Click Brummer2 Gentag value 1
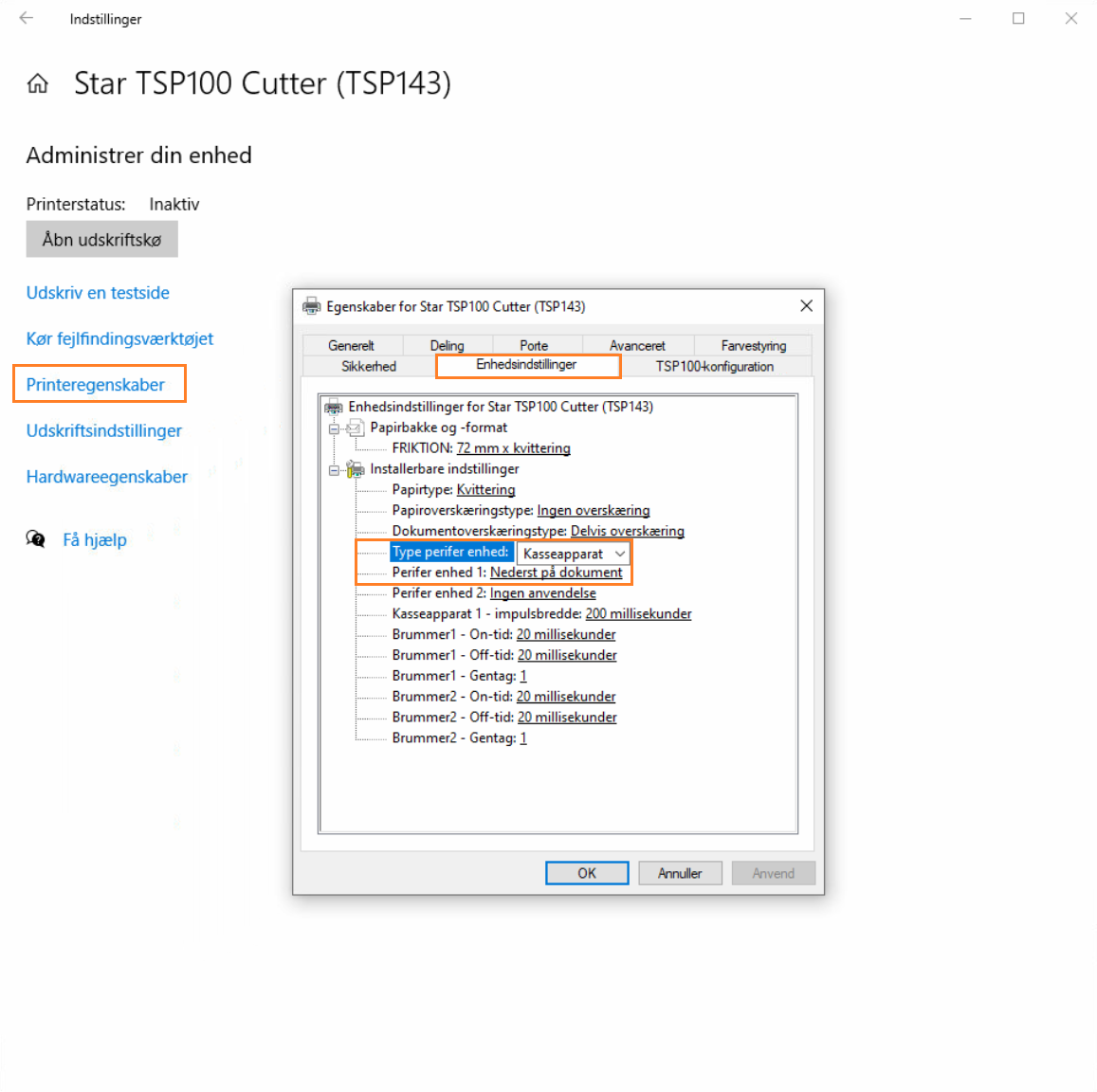Screen dimensions: 1097x1092 [523, 738]
